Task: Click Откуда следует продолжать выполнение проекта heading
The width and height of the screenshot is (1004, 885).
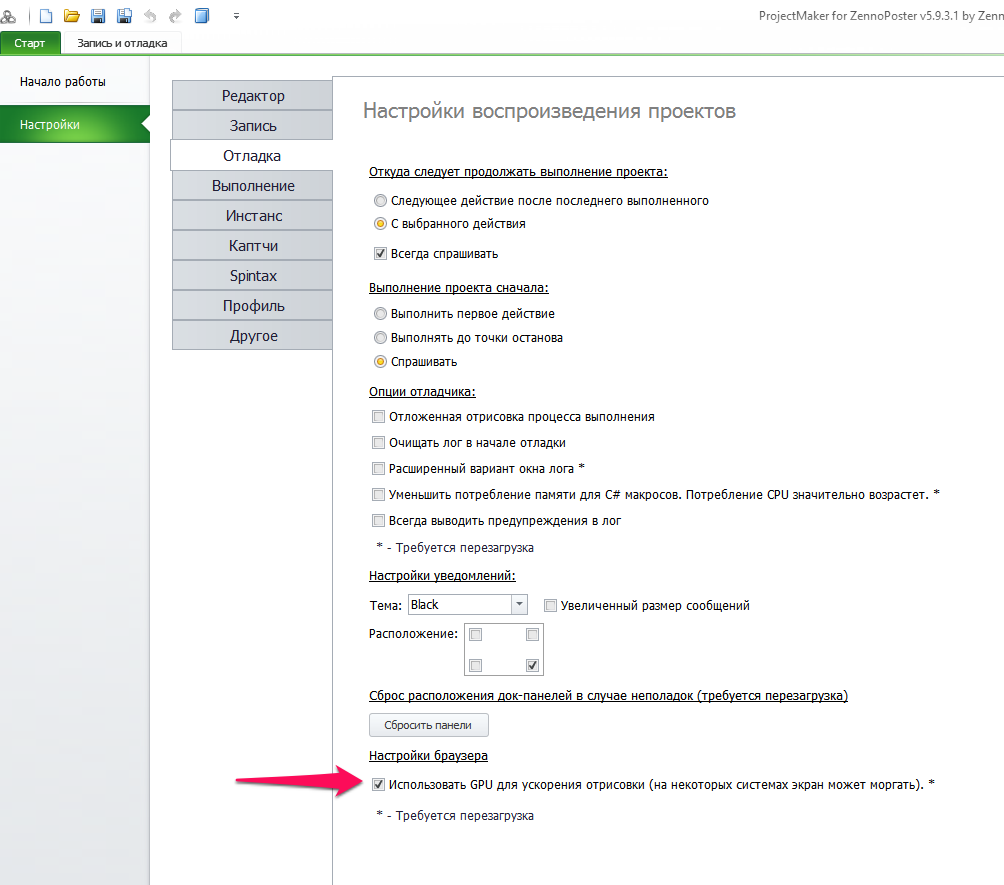Action: [x=518, y=172]
